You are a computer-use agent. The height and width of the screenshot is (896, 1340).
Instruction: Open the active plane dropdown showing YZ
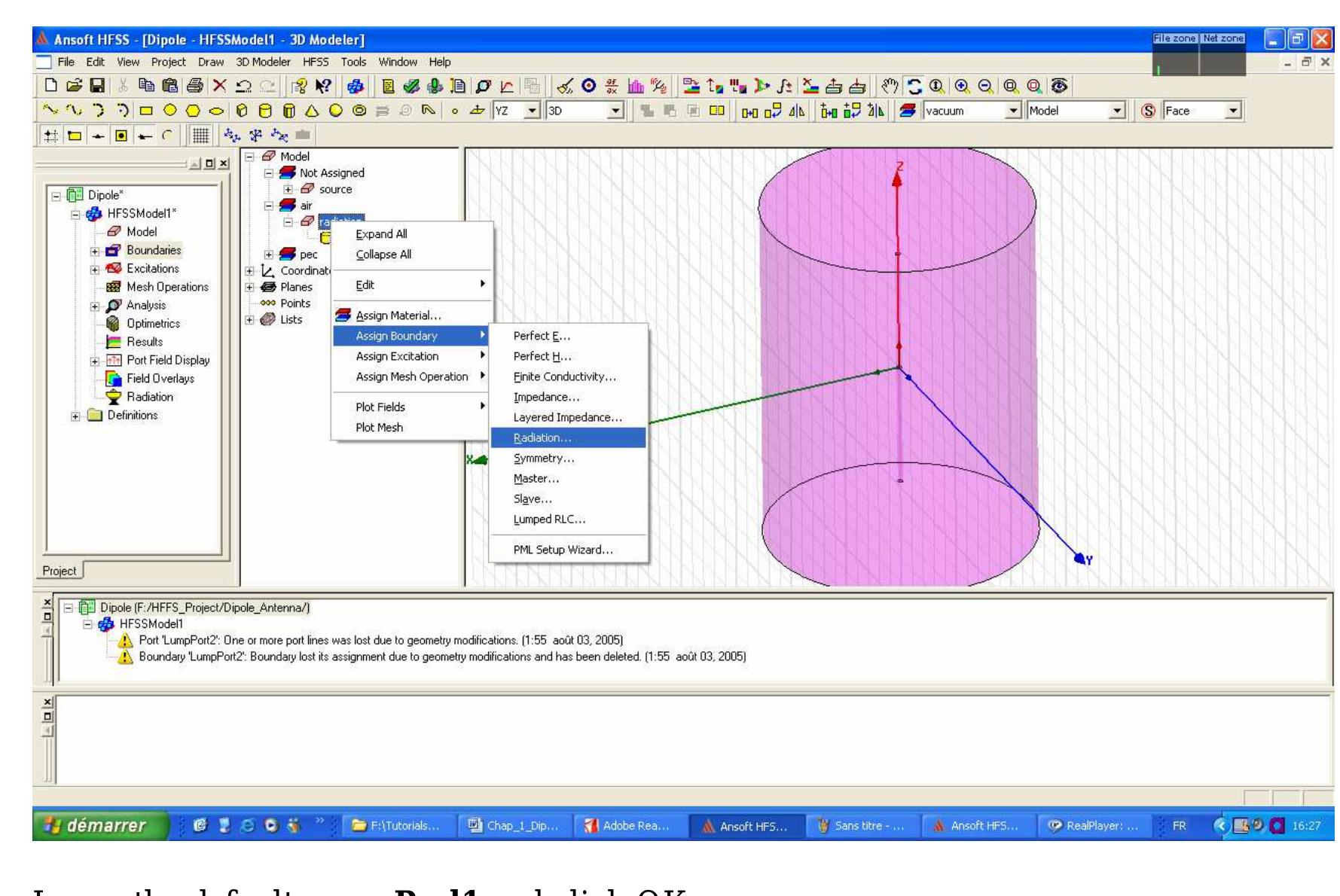pyautogui.click(x=533, y=111)
